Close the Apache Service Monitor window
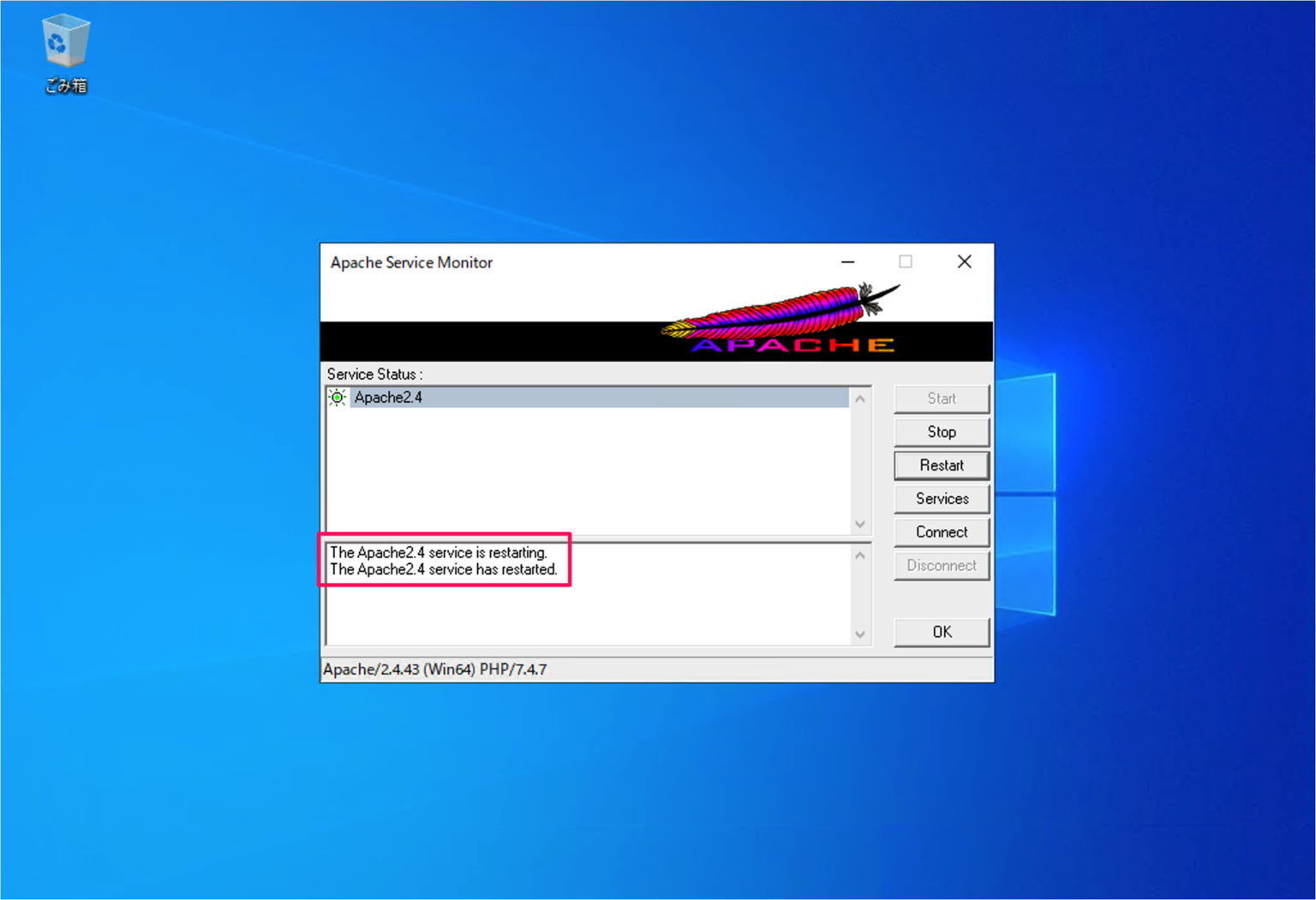Screen dimensions: 1316x900 pos(965,261)
